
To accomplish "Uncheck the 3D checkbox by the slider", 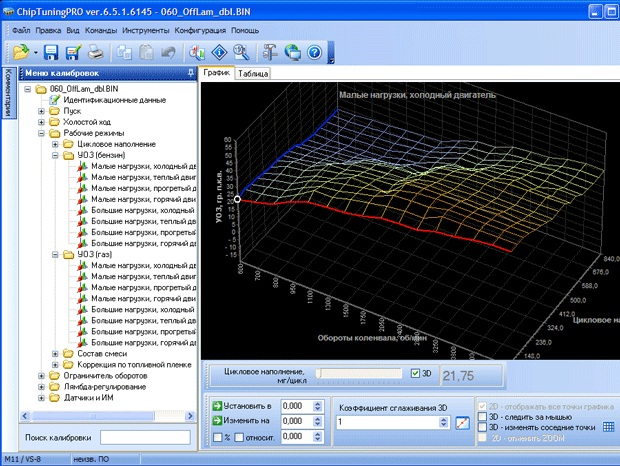I will click(415, 373).
